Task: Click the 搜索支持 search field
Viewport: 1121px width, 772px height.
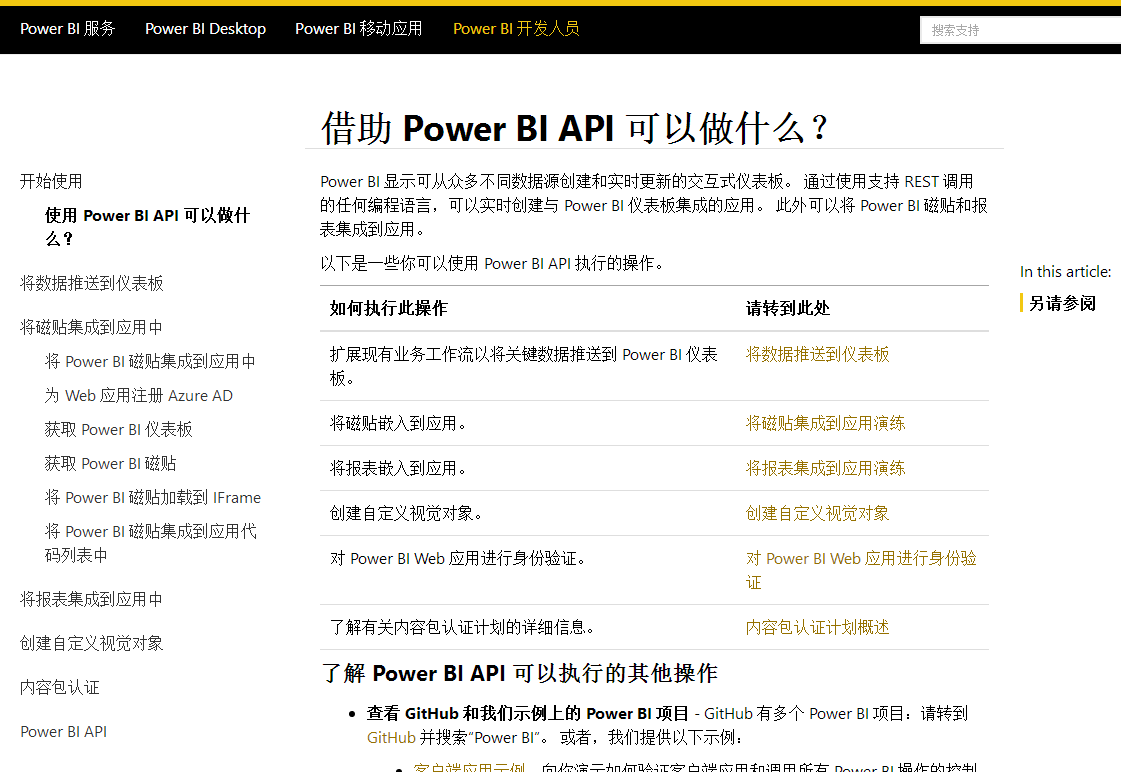Action: coord(1020,30)
